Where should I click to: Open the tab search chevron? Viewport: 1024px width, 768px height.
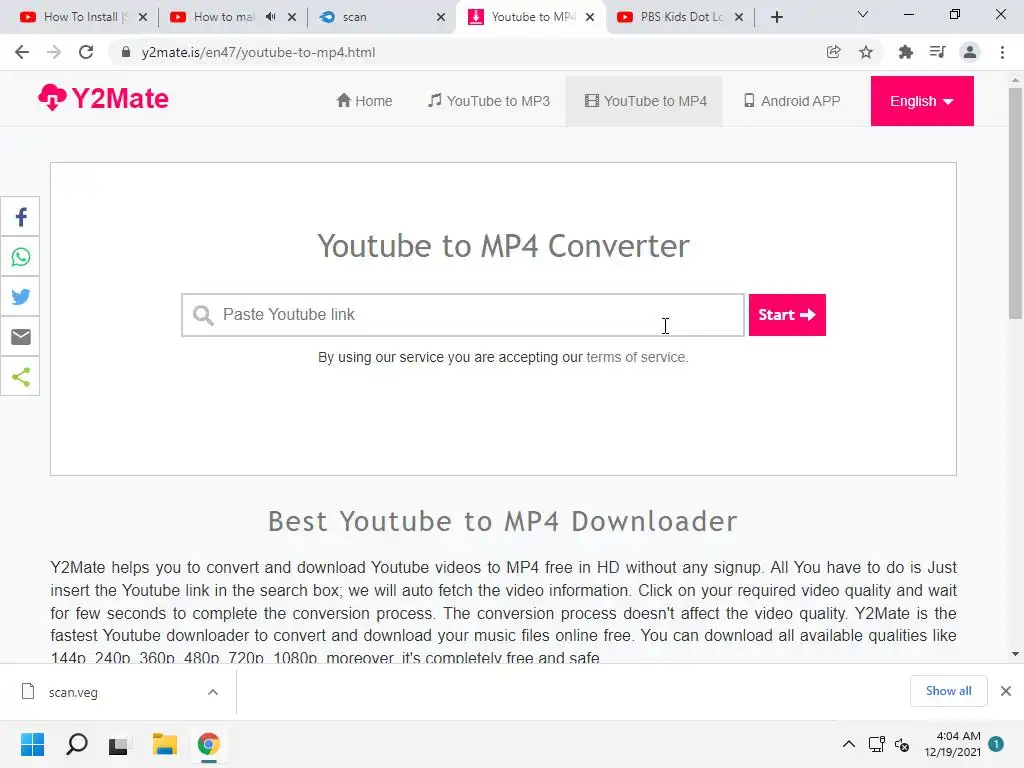point(863,14)
